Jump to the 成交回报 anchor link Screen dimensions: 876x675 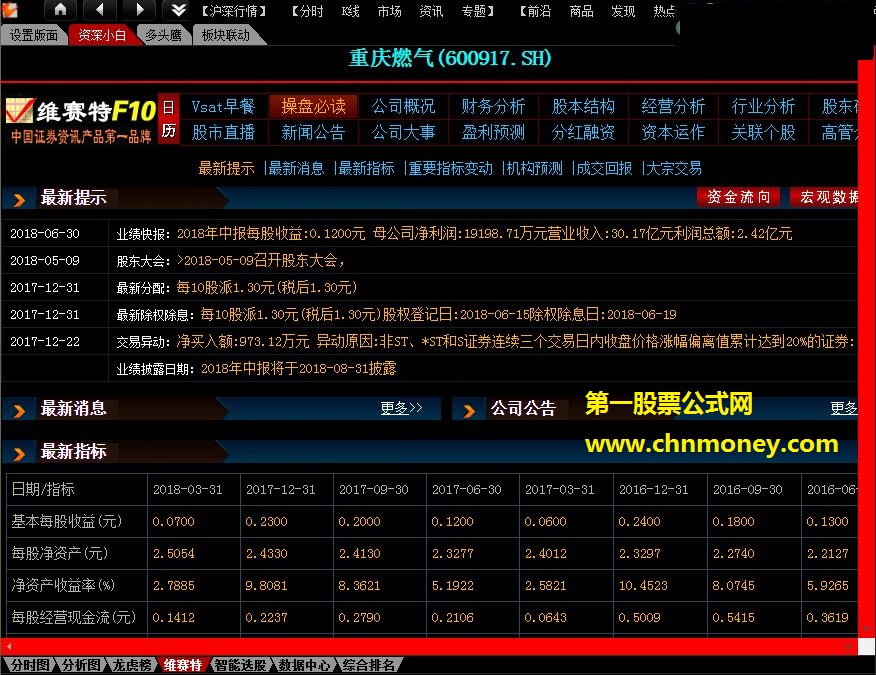604,168
